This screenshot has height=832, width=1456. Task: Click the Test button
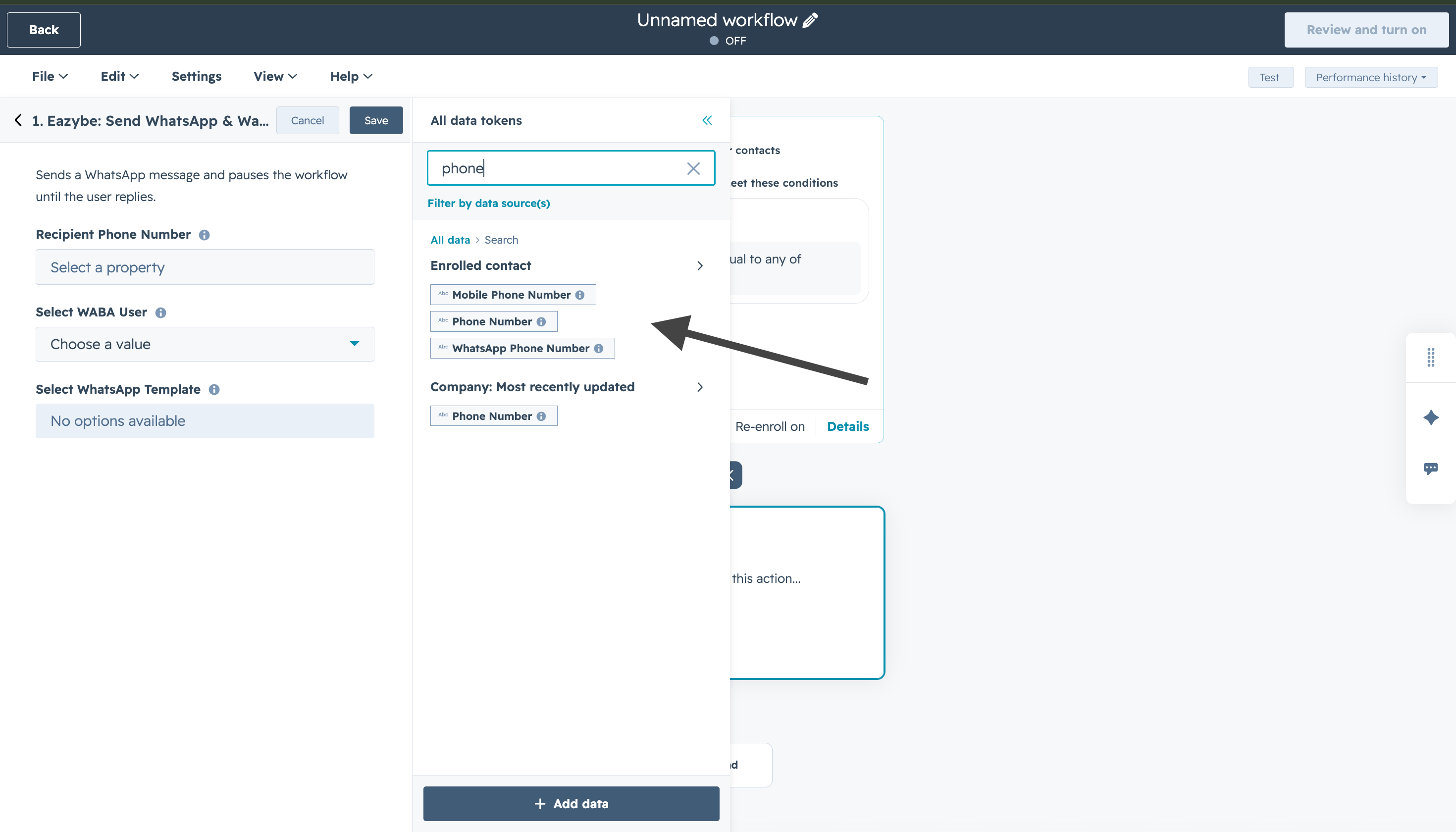click(1270, 77)
